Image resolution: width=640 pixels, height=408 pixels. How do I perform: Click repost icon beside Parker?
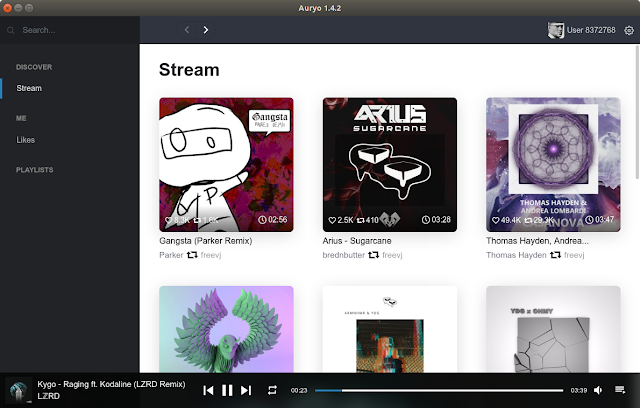[x=192, y=255]
